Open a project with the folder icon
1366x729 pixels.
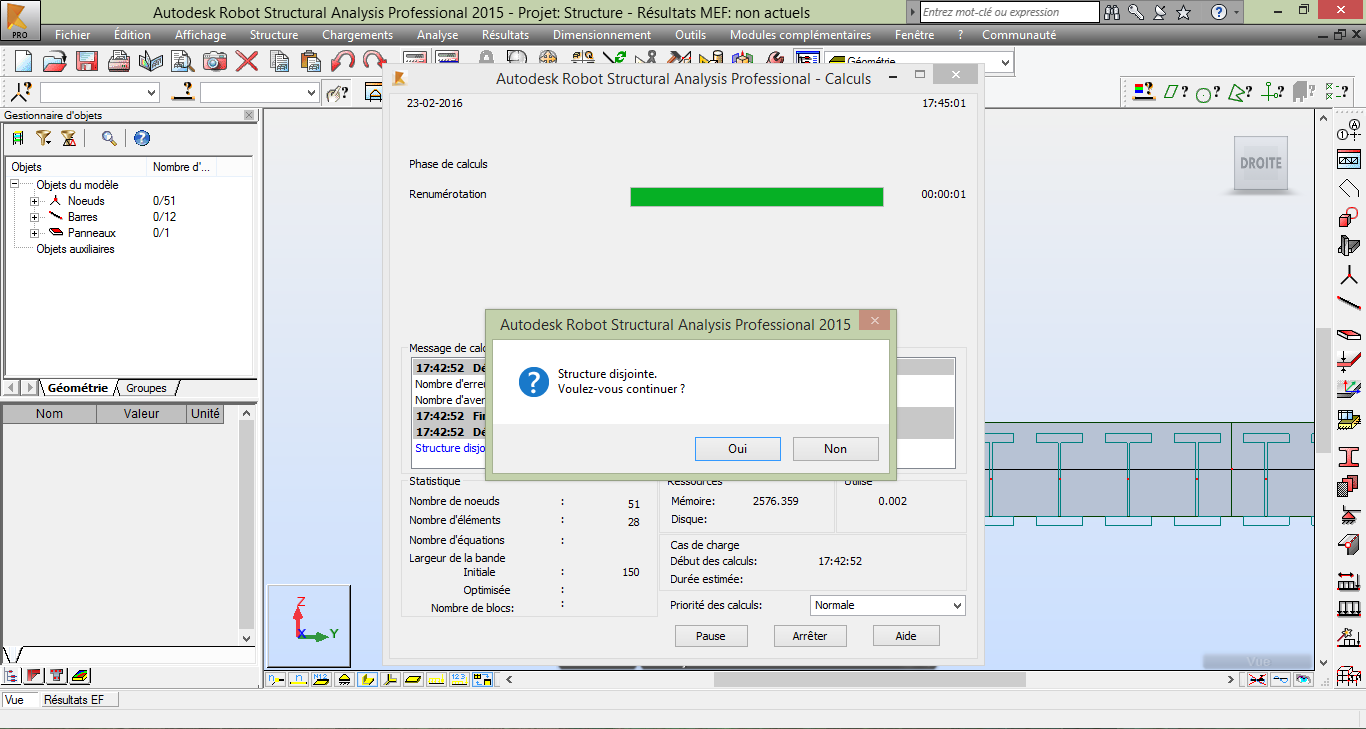pyautogui.click(x=54, y=61)
